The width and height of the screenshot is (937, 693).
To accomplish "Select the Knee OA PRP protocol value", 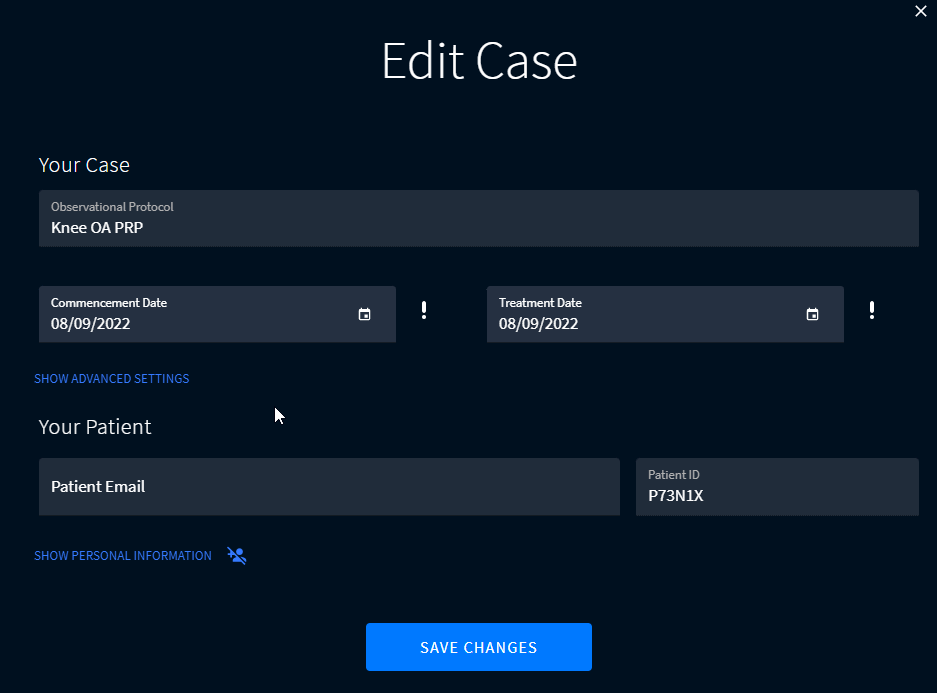I will point(97,227).
